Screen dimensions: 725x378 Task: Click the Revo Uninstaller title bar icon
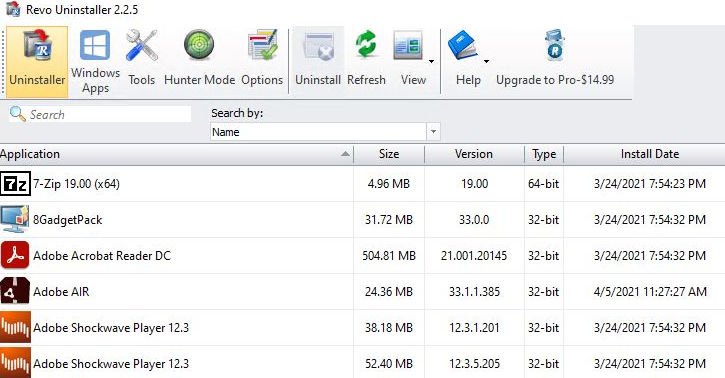click(x=13, y=9)
